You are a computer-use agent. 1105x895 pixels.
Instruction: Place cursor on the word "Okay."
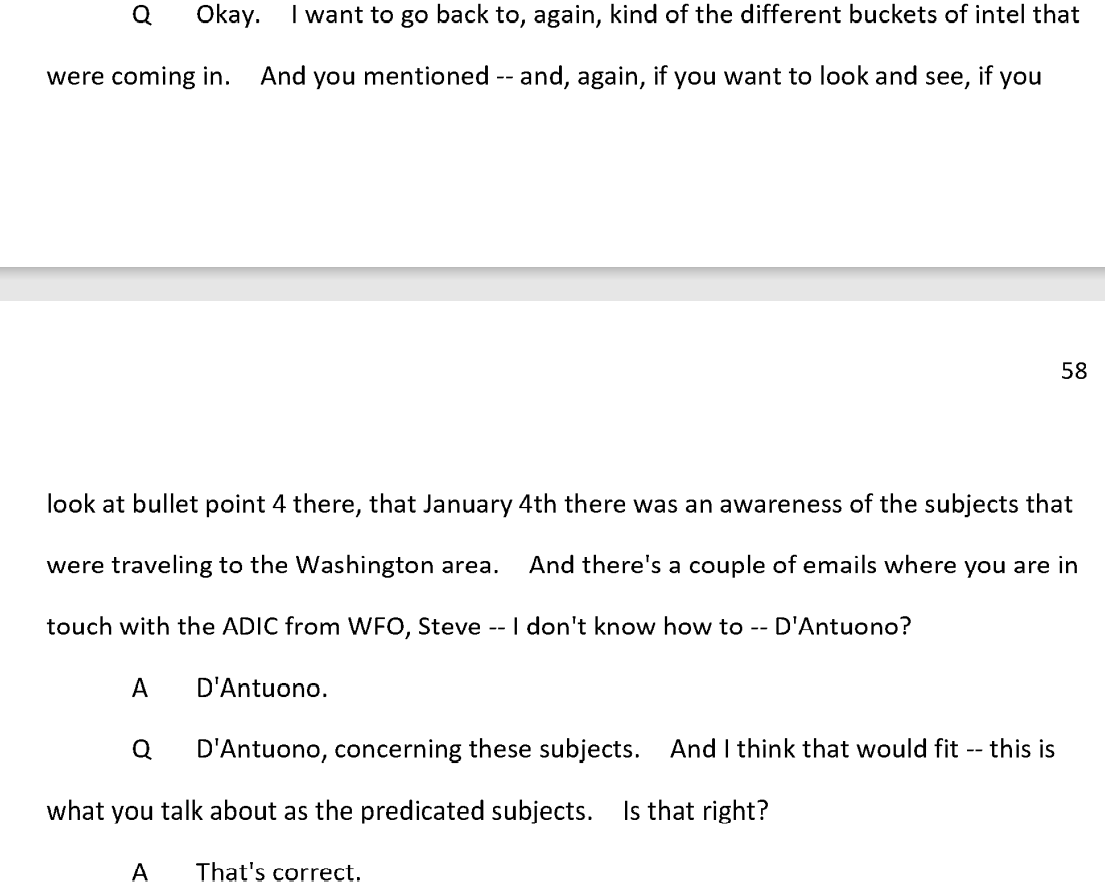tap(228, 15)
